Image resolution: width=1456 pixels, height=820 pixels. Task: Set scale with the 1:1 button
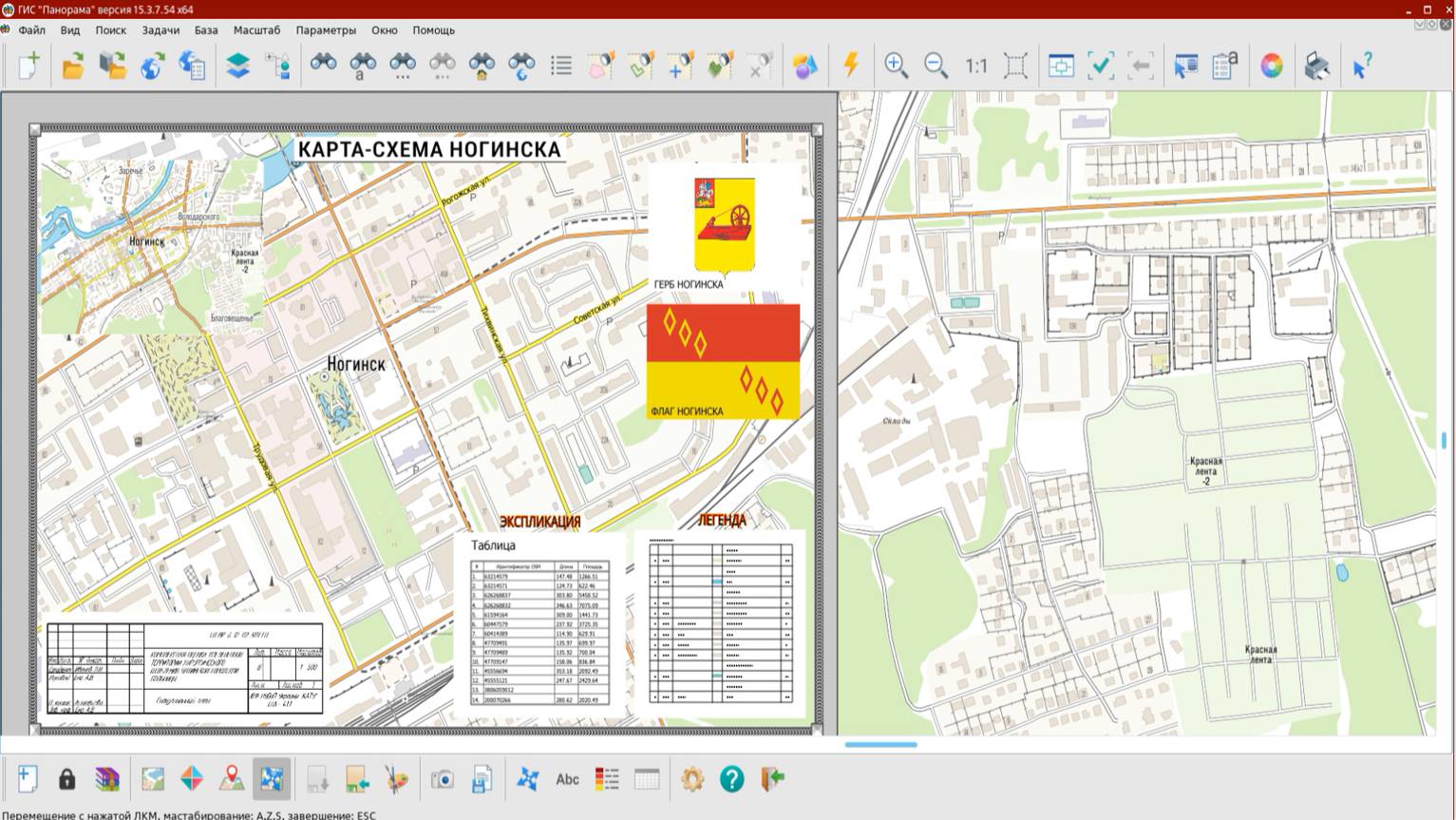tap(975, 66)
